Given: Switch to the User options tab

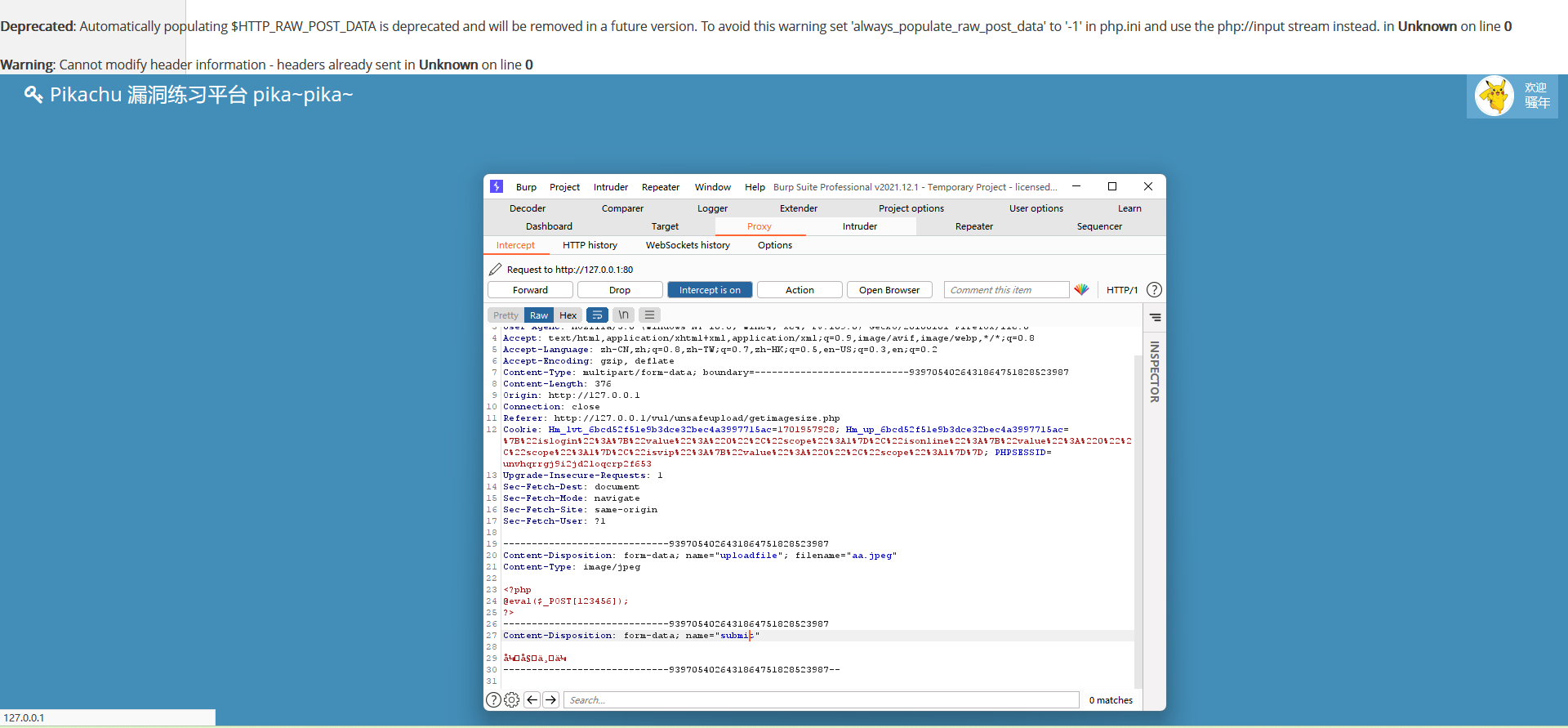Looking at the screenshot, I should click(1036, 208).
